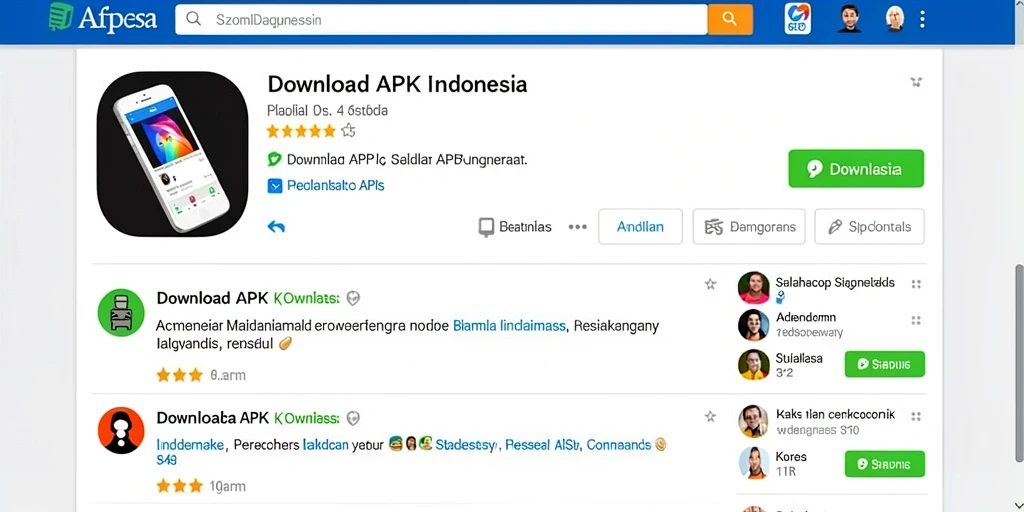The width and height of the screenshot is (1024, 512).
Task: Click the avatar beside Kaks tlan cenkcoconik
Action: 754,421
